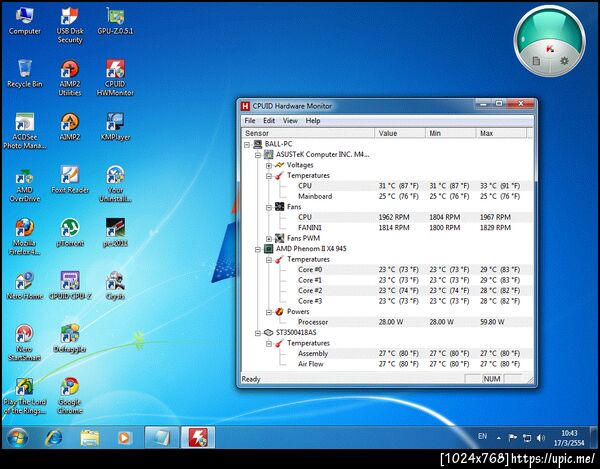600x469 pixels.
Task: Click the 59.80 W max power value
Action: coord(492,322)
